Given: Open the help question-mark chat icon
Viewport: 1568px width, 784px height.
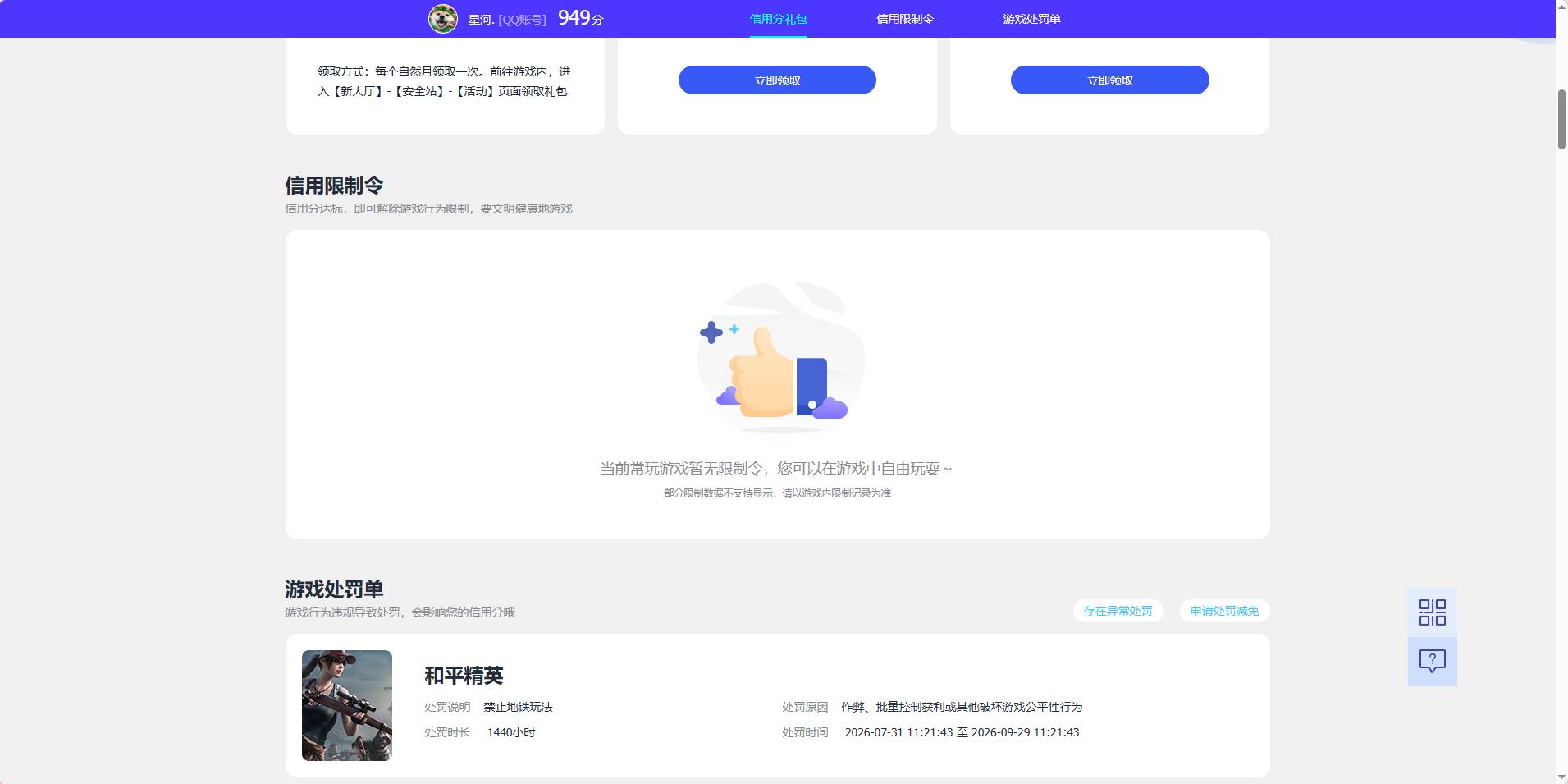Looking at the screenshot, I should tap(1432, 662).
